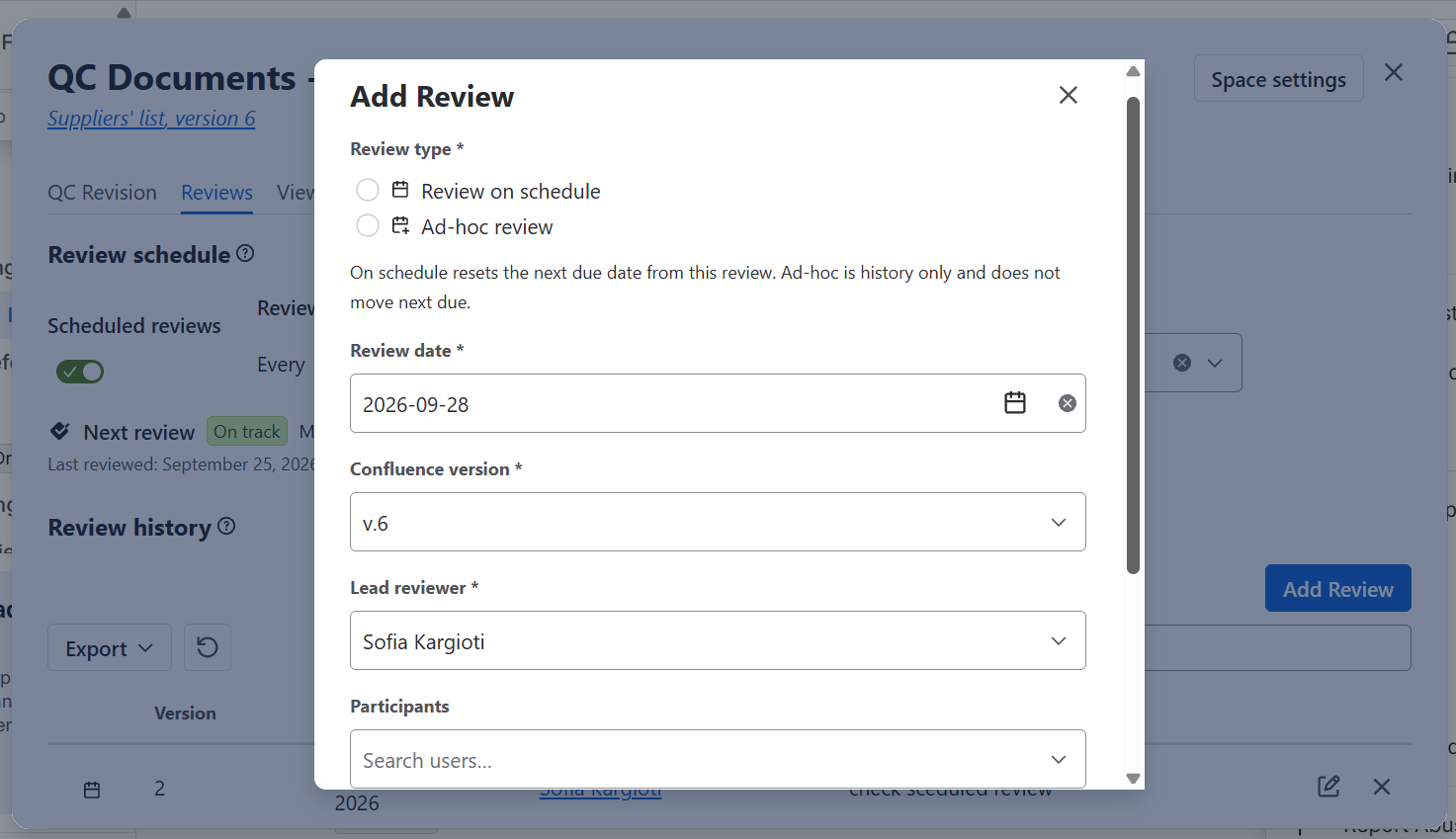
Task: Show help for Review schedule
Action: pyautogui.click(x=245, y=254)
